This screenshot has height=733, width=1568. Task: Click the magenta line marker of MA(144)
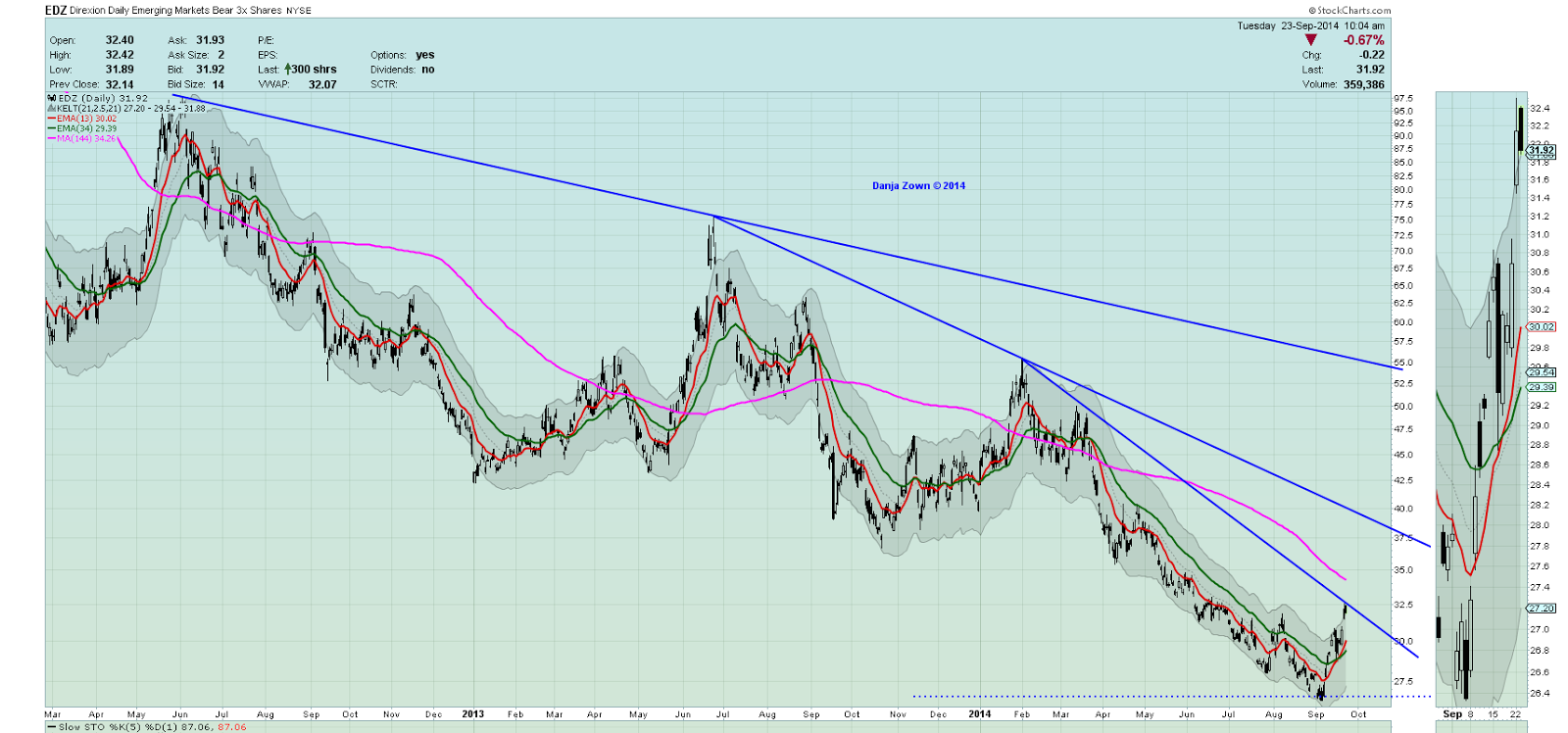[51, 138]
